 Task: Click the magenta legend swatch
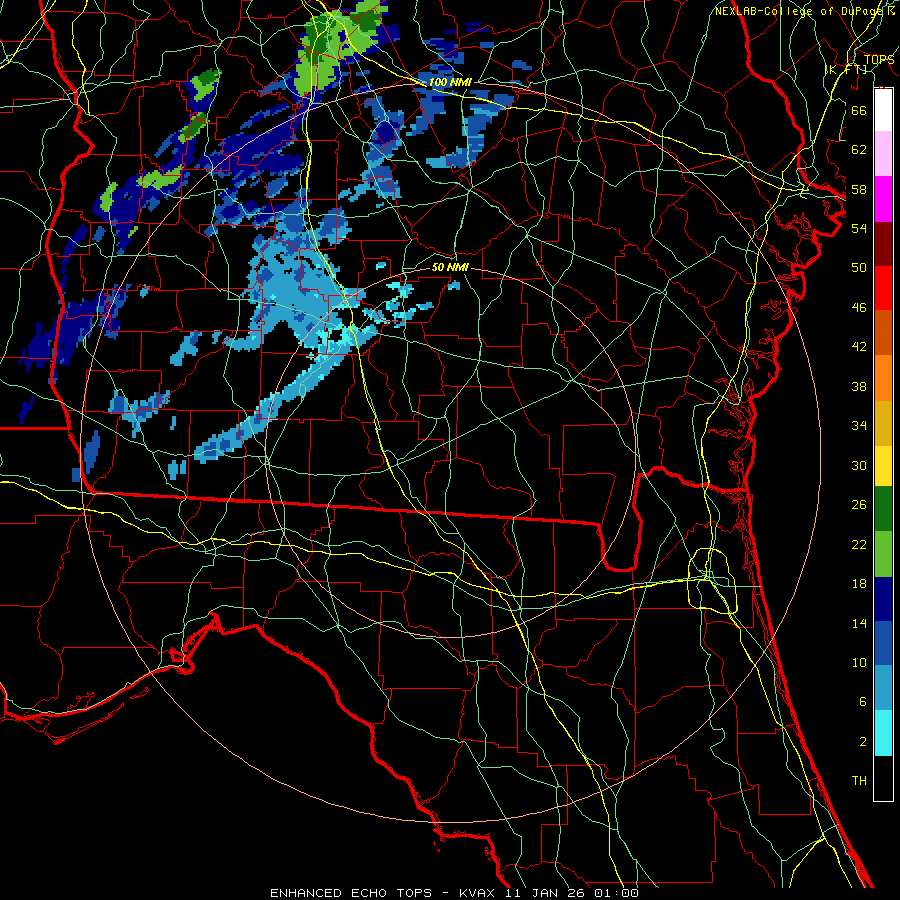point(883,199)
